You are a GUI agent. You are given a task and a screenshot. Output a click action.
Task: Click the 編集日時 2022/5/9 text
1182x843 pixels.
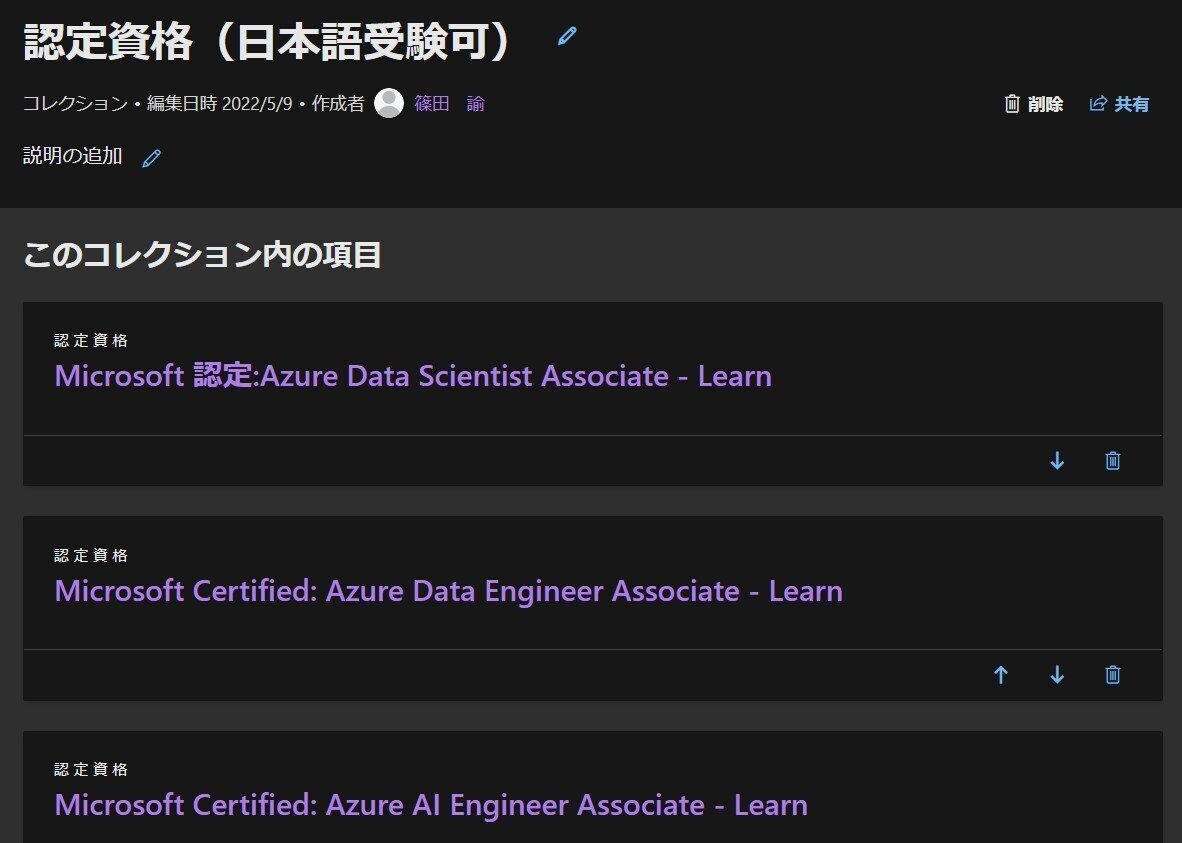(219, 103)
